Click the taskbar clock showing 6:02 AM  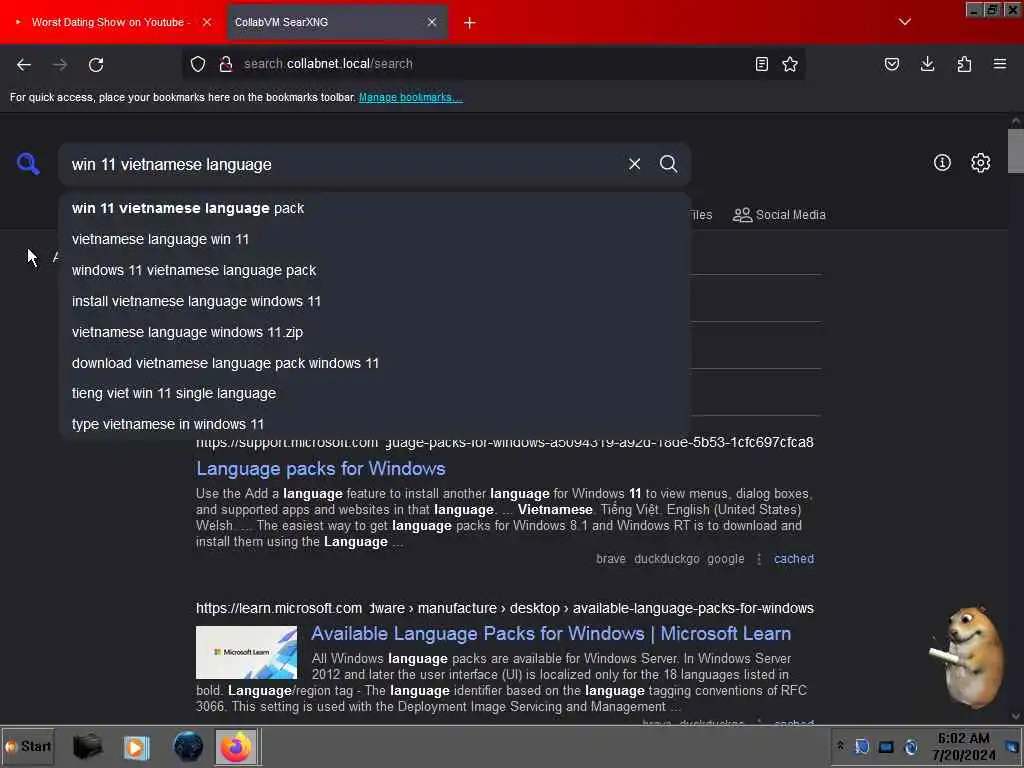tap(963, 746)
